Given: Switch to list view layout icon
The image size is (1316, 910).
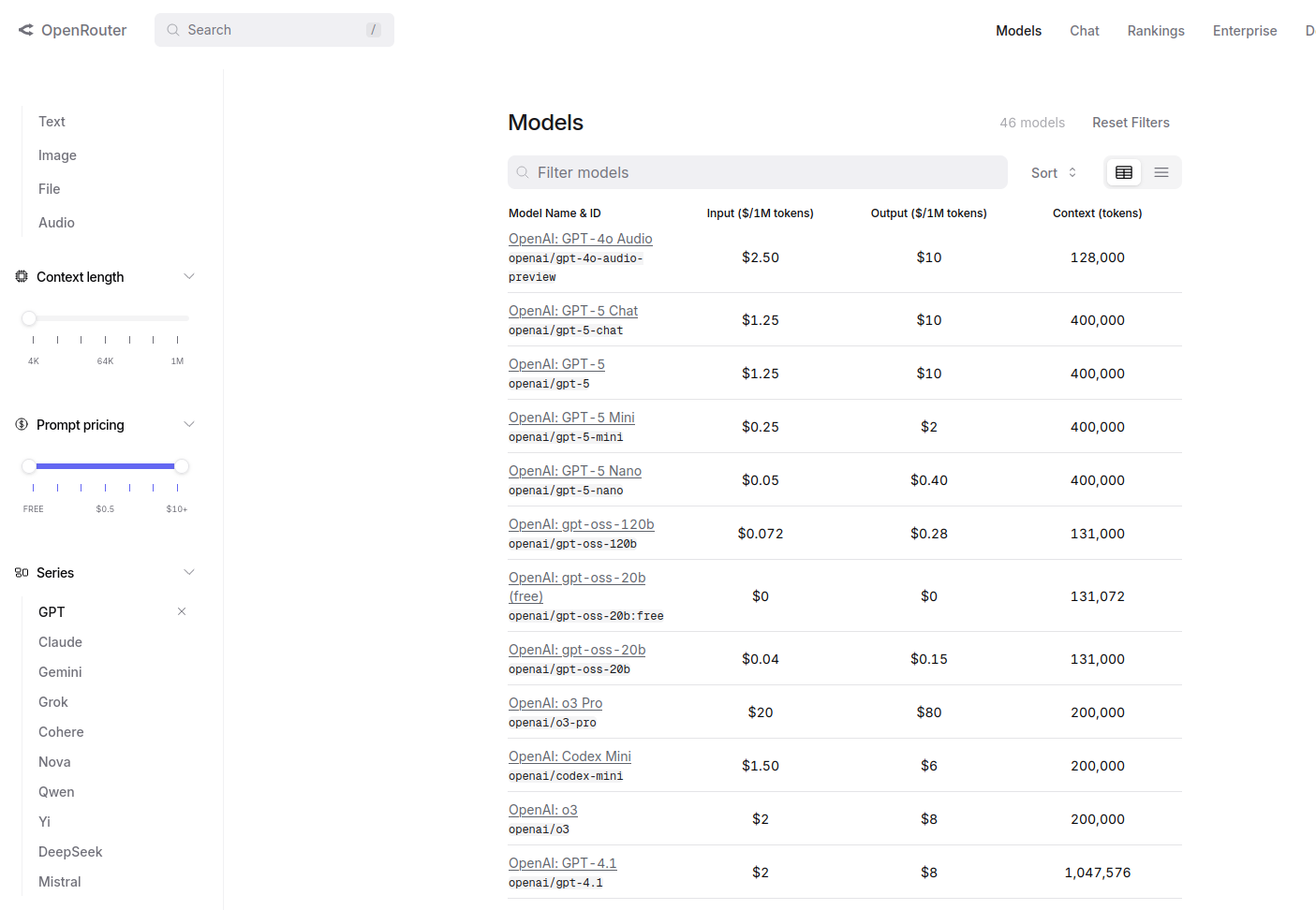Looking at the screenshot, I should point(1161,172).
